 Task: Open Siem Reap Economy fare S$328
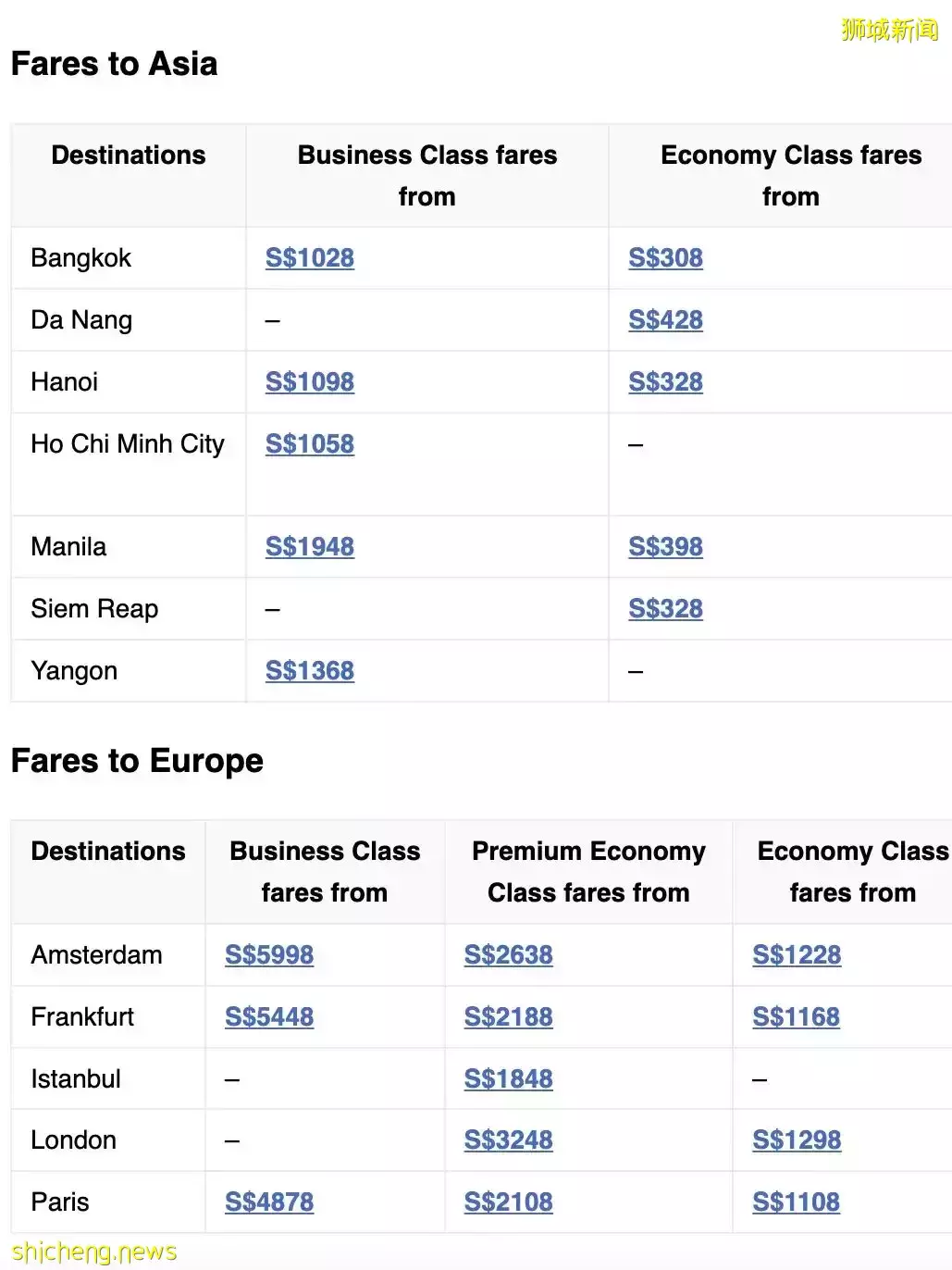coord(665,609)
